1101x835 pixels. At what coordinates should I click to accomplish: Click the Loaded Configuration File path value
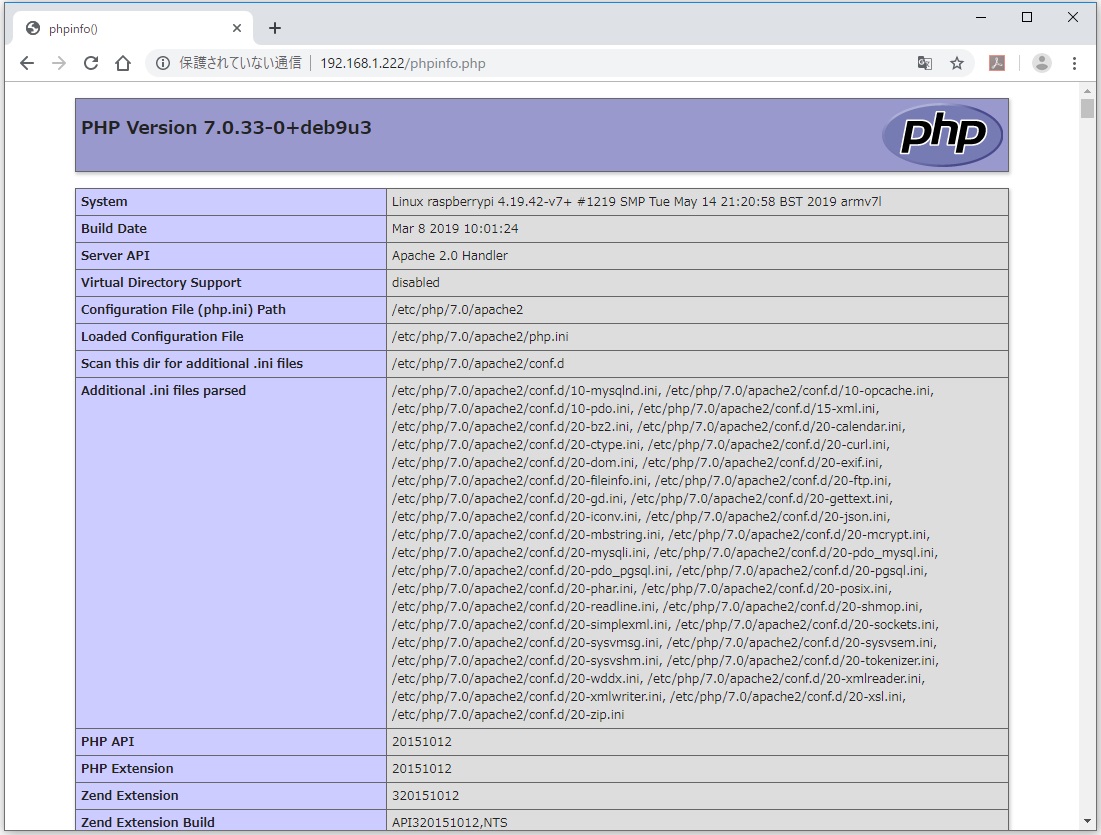click(480, 337)
